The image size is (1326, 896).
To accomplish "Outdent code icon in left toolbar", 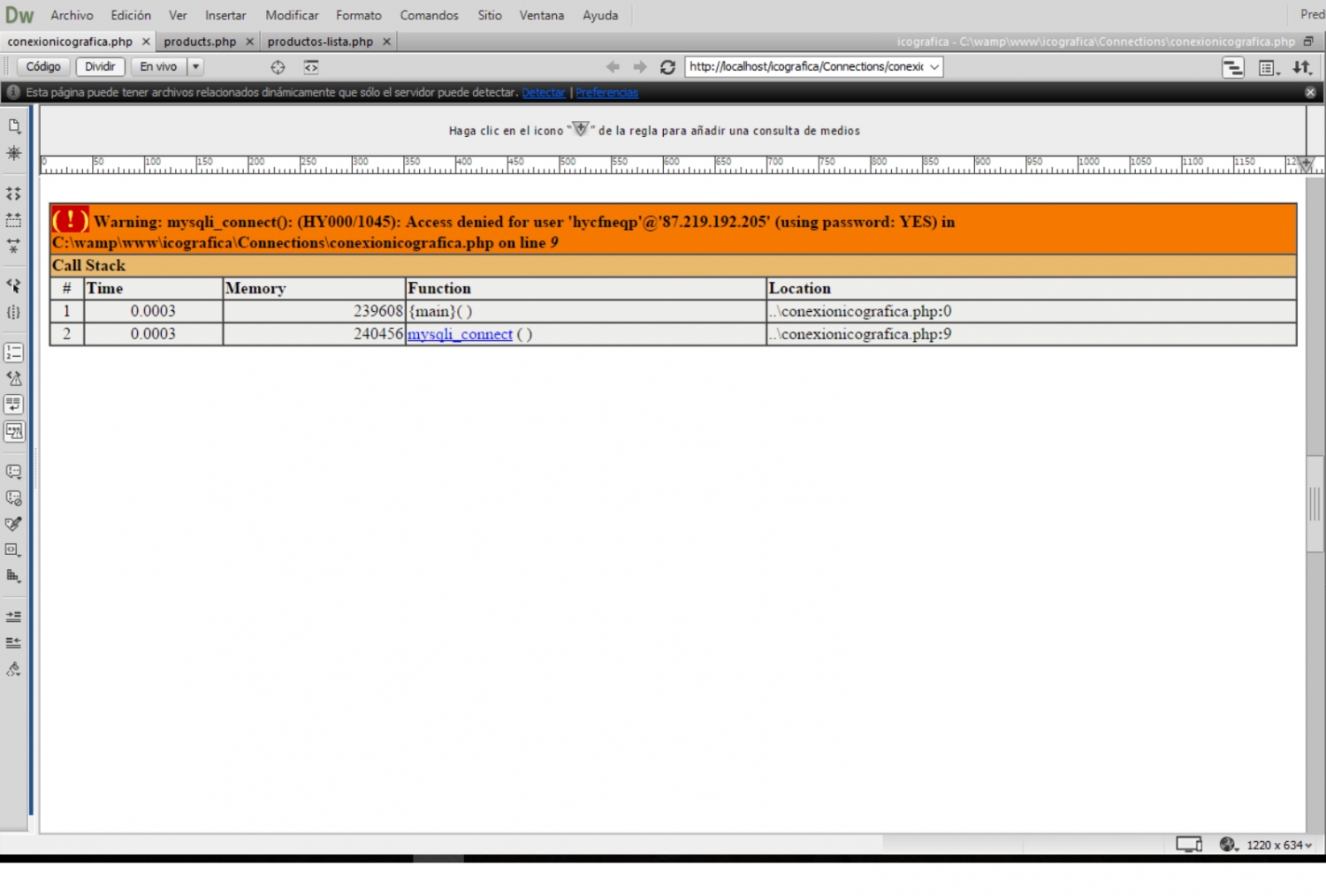I will tap(14, 642).
